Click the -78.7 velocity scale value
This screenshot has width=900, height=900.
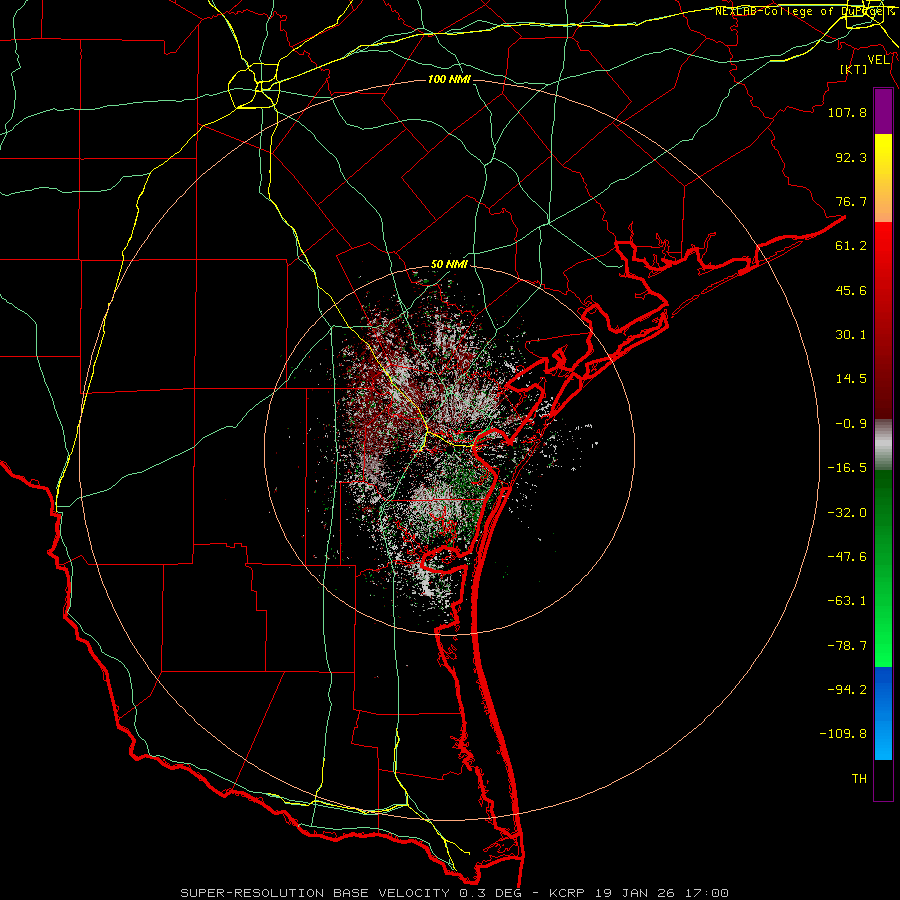[847, 646]
